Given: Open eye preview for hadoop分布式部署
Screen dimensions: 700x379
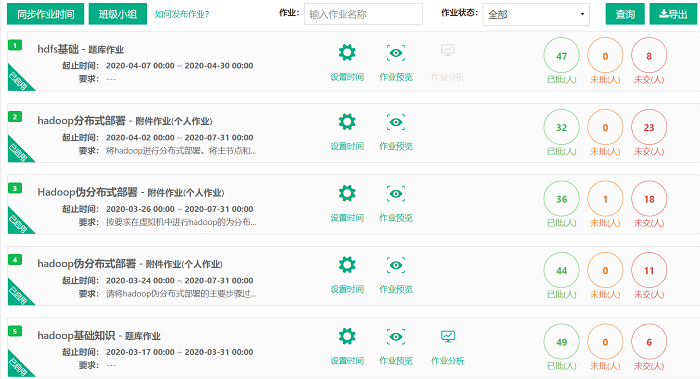Looking at the screenshot, I should (396, 122).
